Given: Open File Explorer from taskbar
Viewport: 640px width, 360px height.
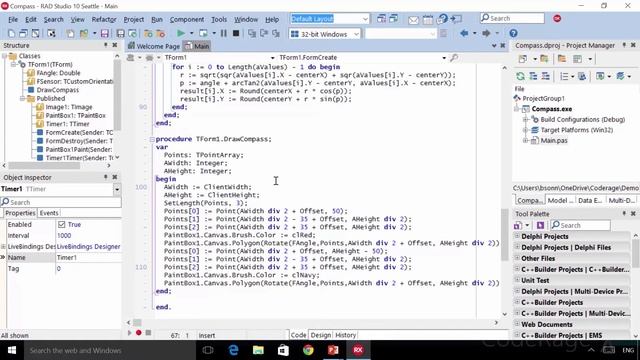Looking at the screenshot, I should click(x=258, y=350).
